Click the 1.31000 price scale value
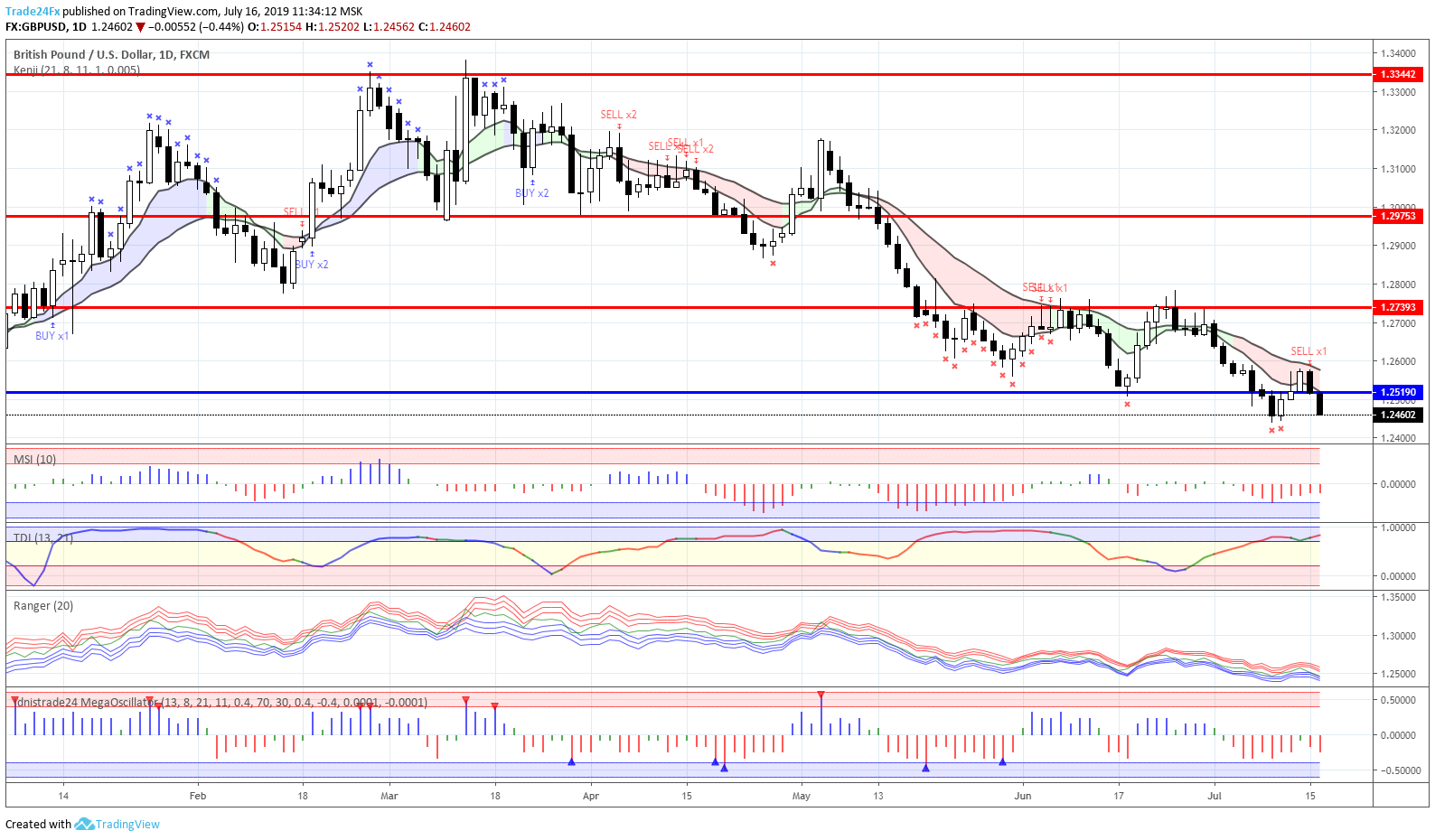1435x840 pixels. click(1398, 169)
